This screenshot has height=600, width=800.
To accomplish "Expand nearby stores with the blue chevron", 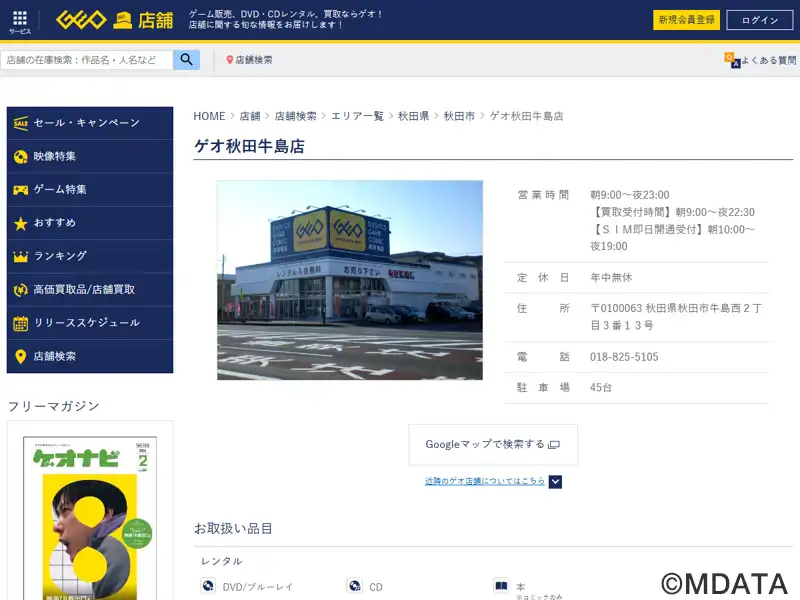I will [555, 482].
